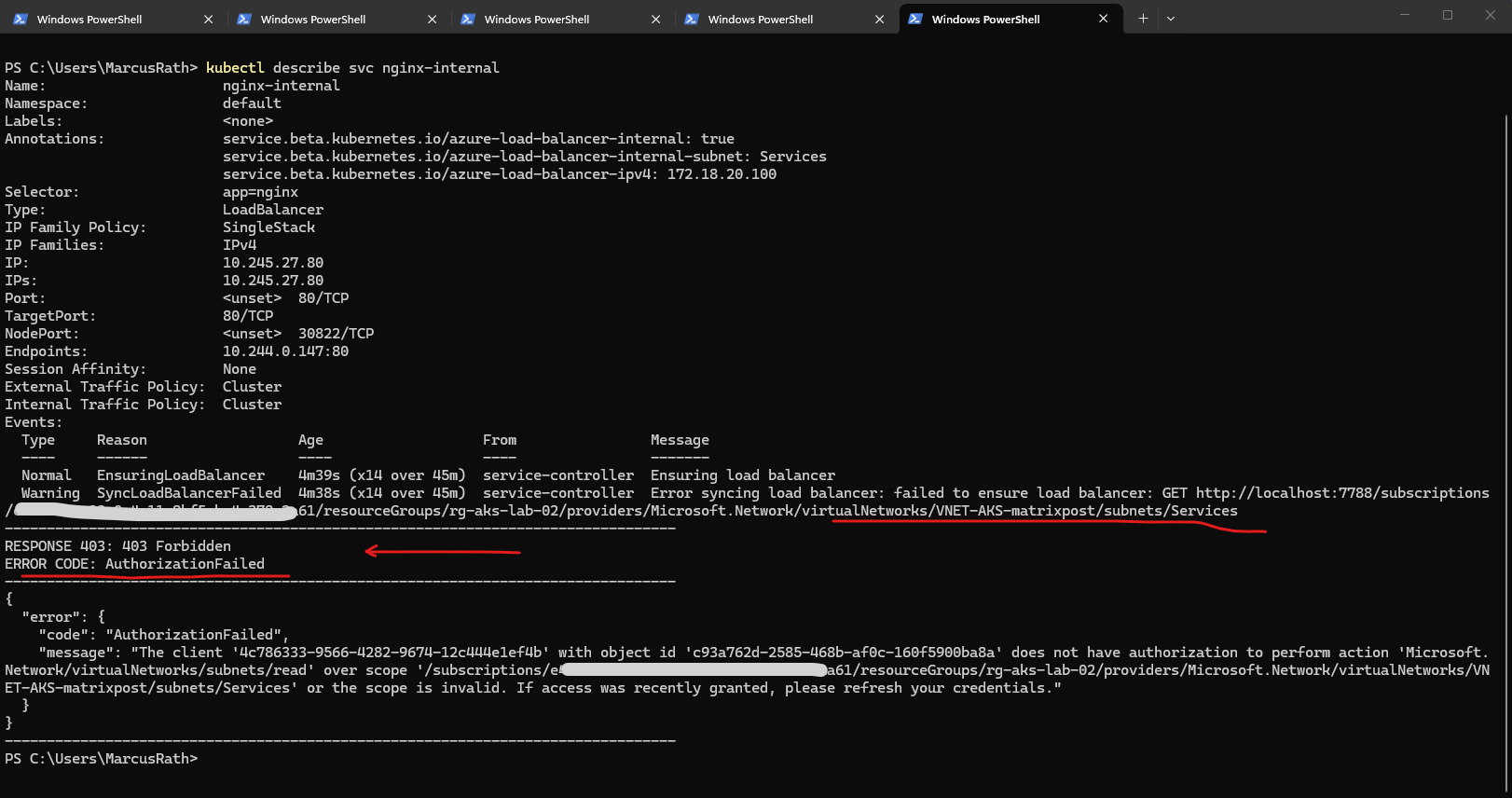Switch to the fourth tab by its title

click(760, 20)
